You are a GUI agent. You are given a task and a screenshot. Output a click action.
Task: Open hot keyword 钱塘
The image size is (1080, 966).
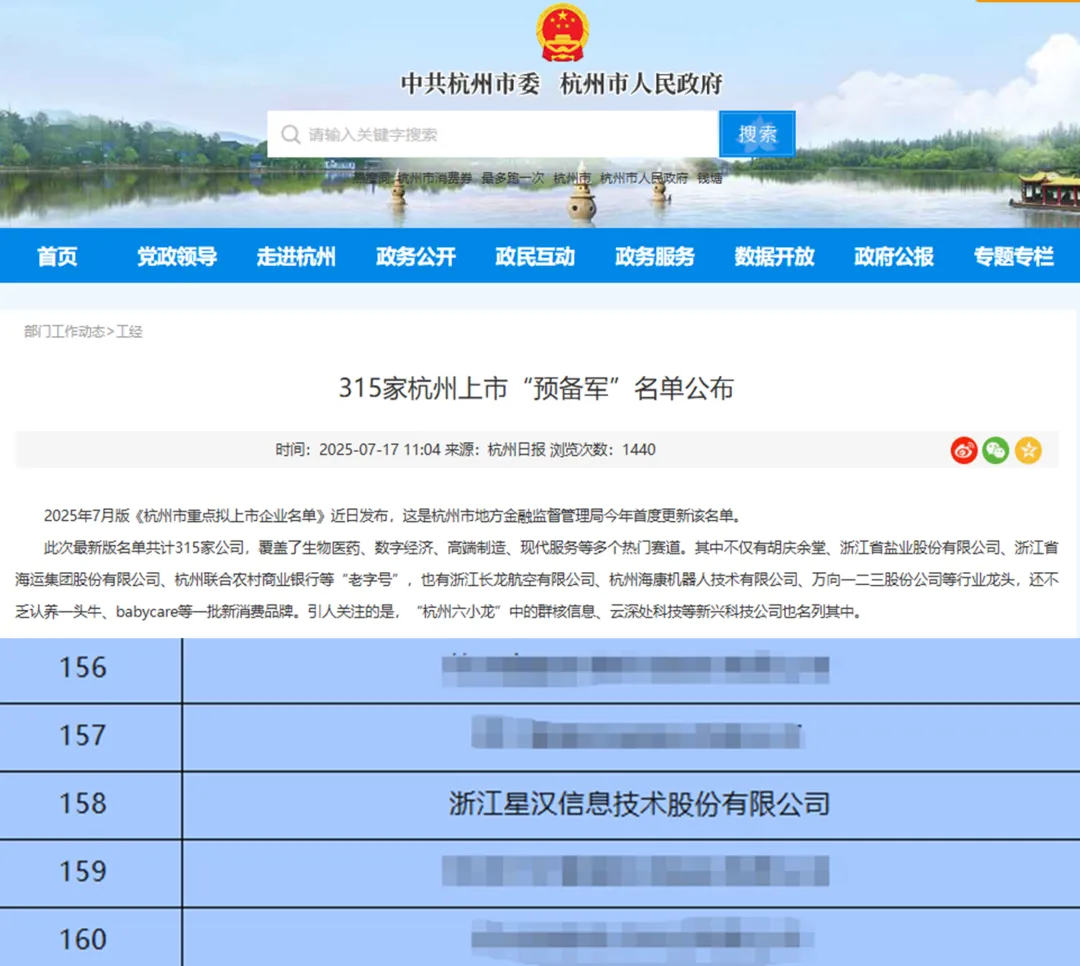(709, 178)
